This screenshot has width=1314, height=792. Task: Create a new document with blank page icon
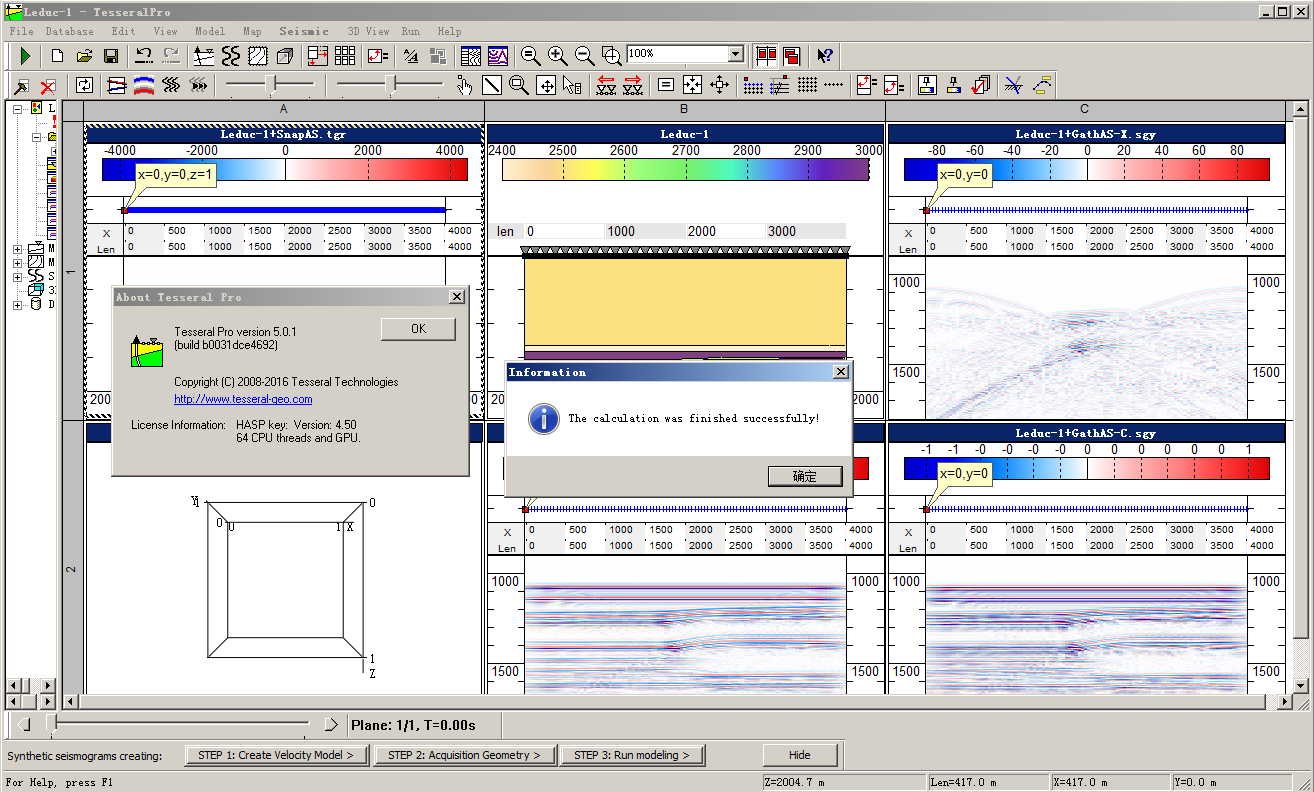(57, 56)
